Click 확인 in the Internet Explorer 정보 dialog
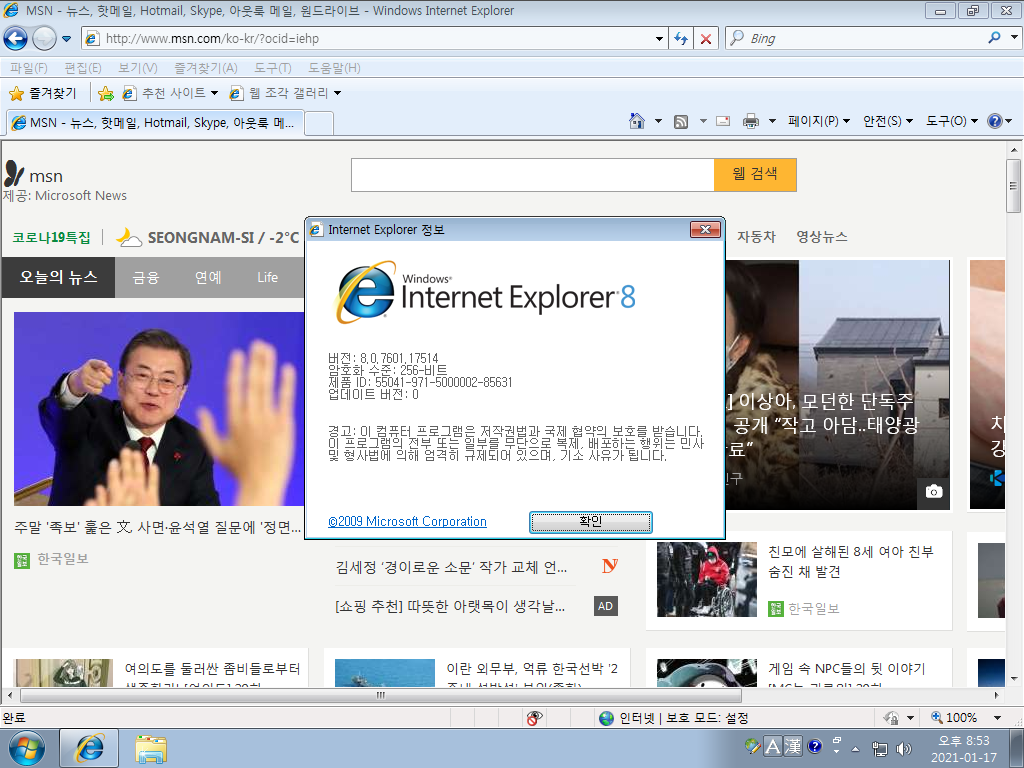This screenshot has width=1024, height=768. click(590, 522)
